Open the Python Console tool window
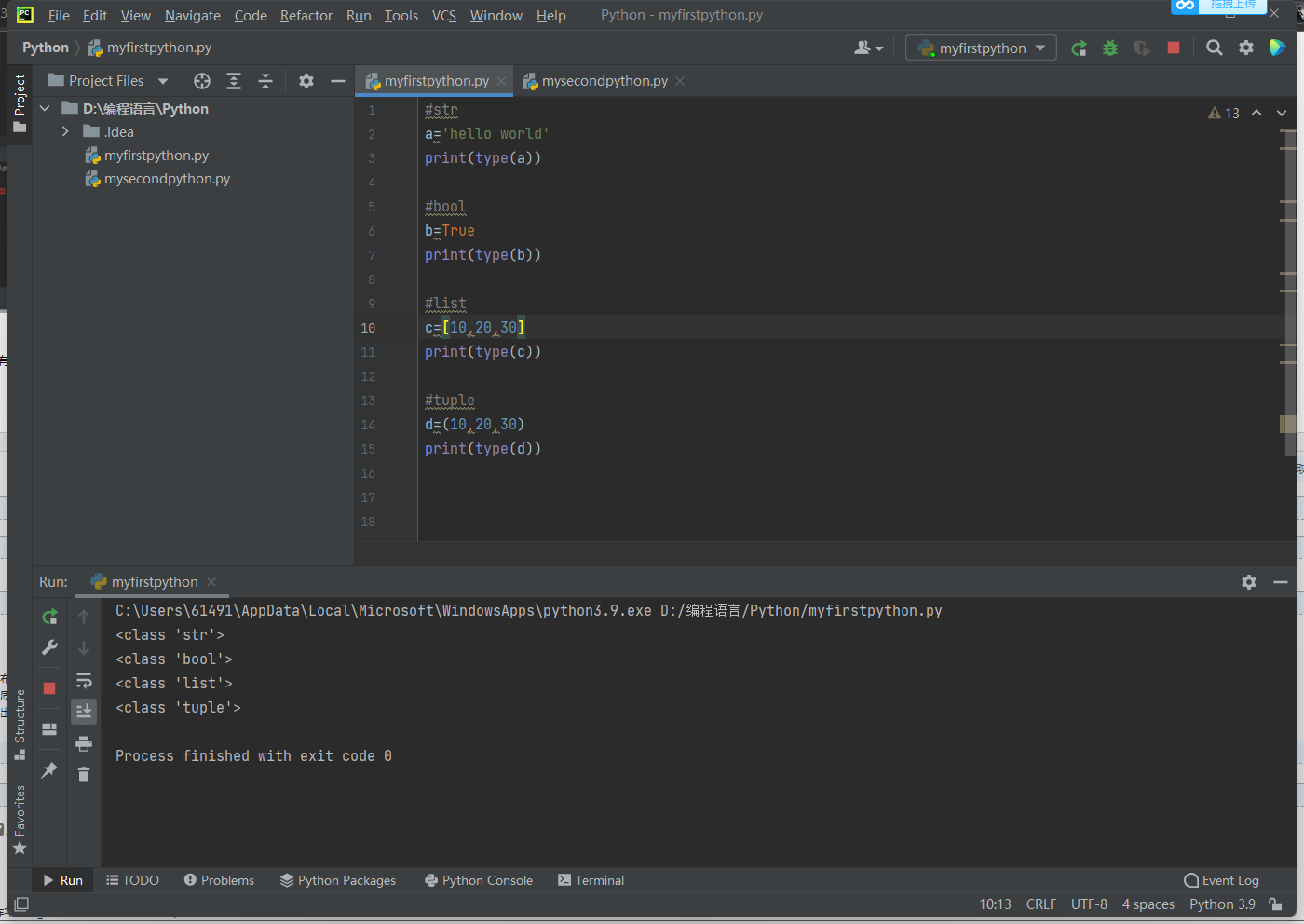 click(478, 880)
